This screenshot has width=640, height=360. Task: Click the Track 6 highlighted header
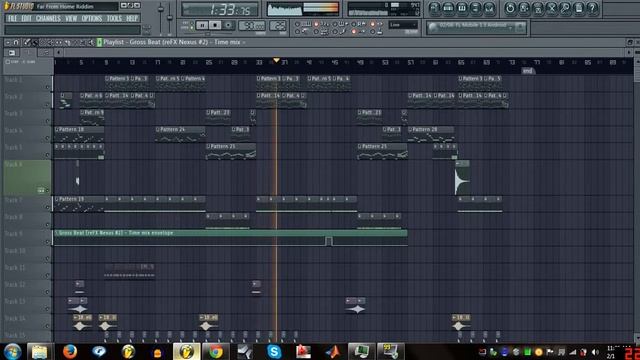point(27,177)
